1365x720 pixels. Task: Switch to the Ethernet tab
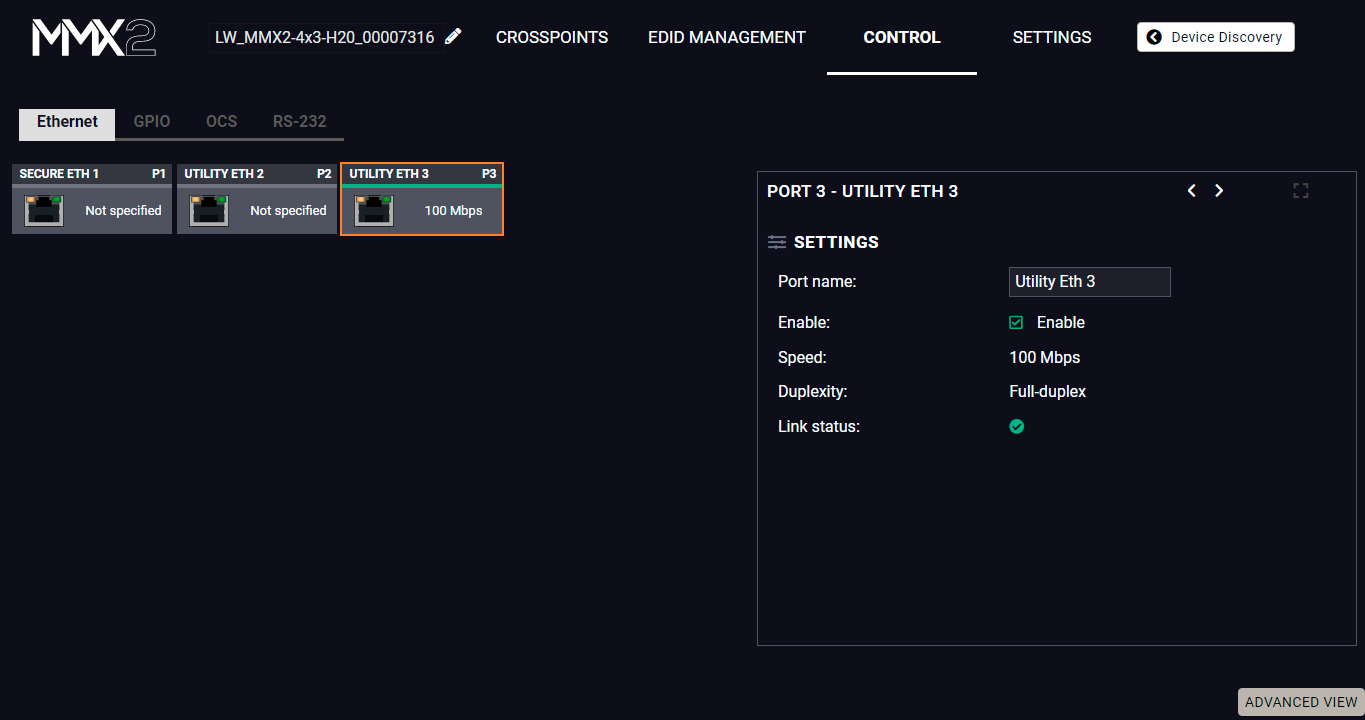67,123
